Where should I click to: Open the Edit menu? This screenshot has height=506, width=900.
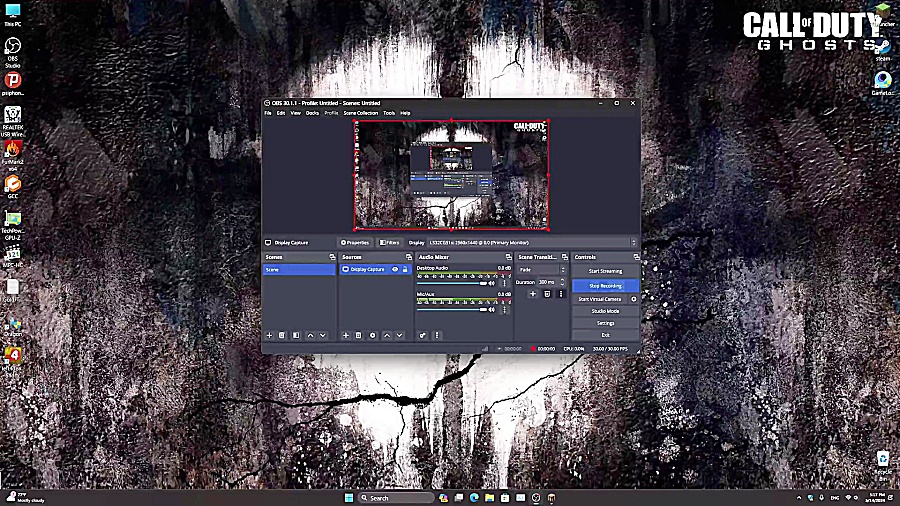[x=281, y=113]
